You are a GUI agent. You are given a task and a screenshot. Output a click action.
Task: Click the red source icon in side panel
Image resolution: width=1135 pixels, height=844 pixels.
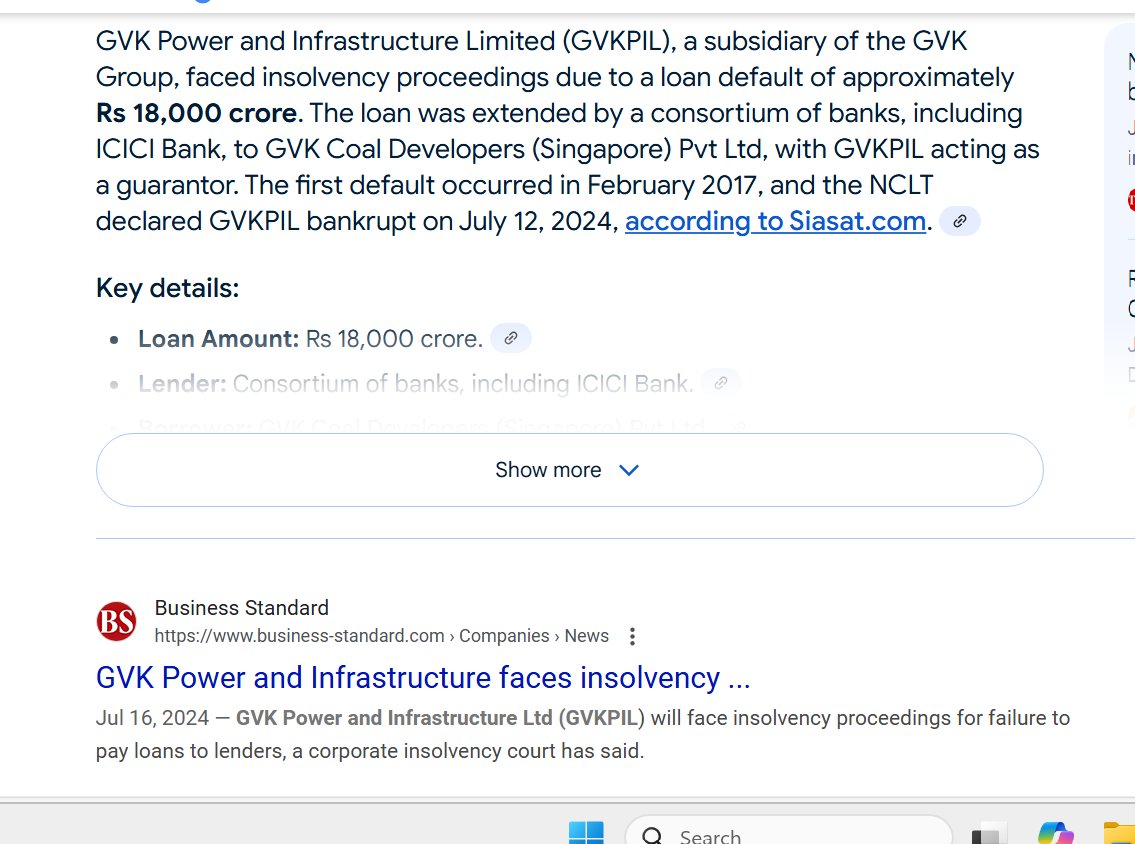(x=1131, y=200)
